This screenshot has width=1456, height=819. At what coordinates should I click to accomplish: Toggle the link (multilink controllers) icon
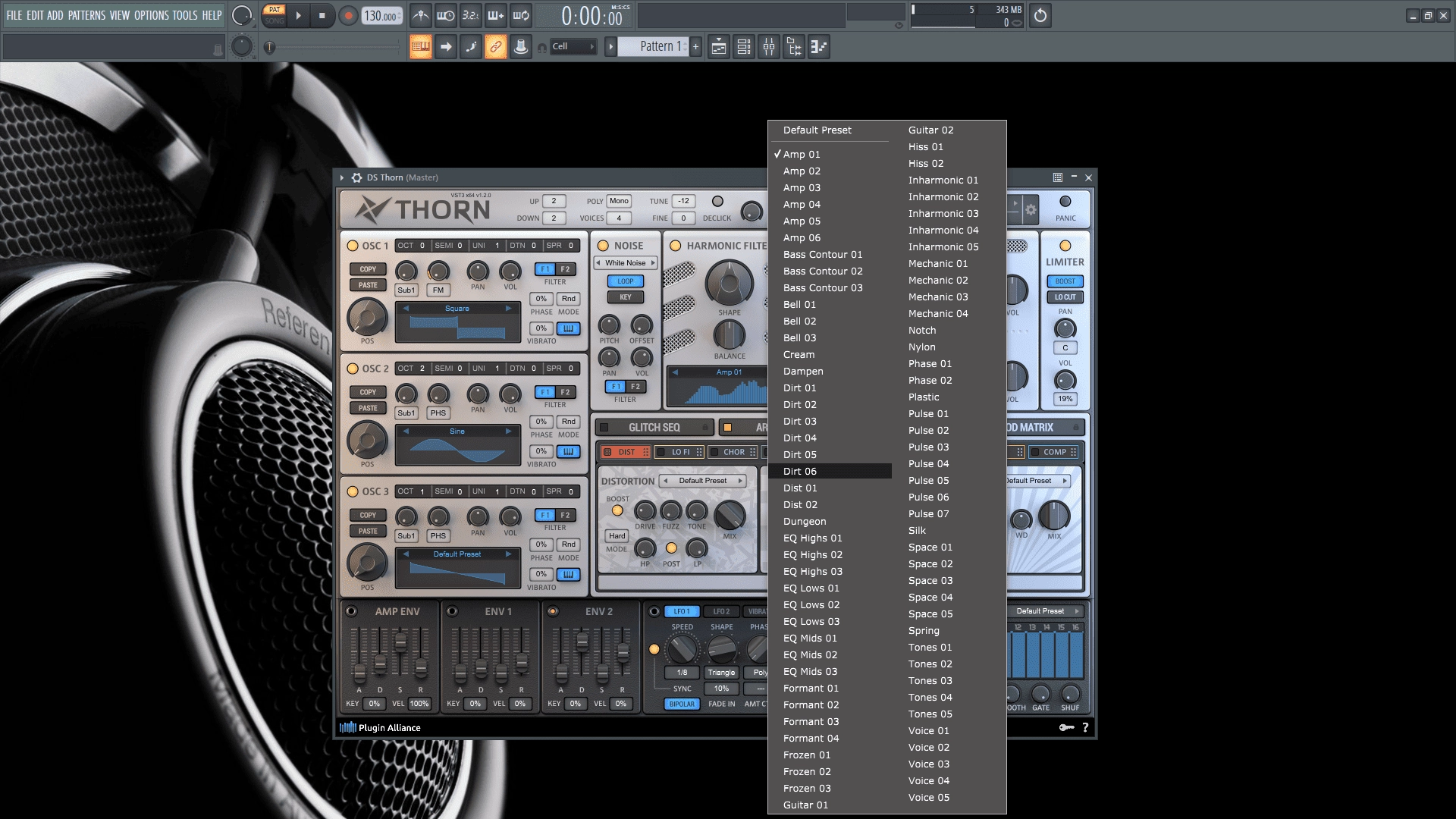coord(496,47)
